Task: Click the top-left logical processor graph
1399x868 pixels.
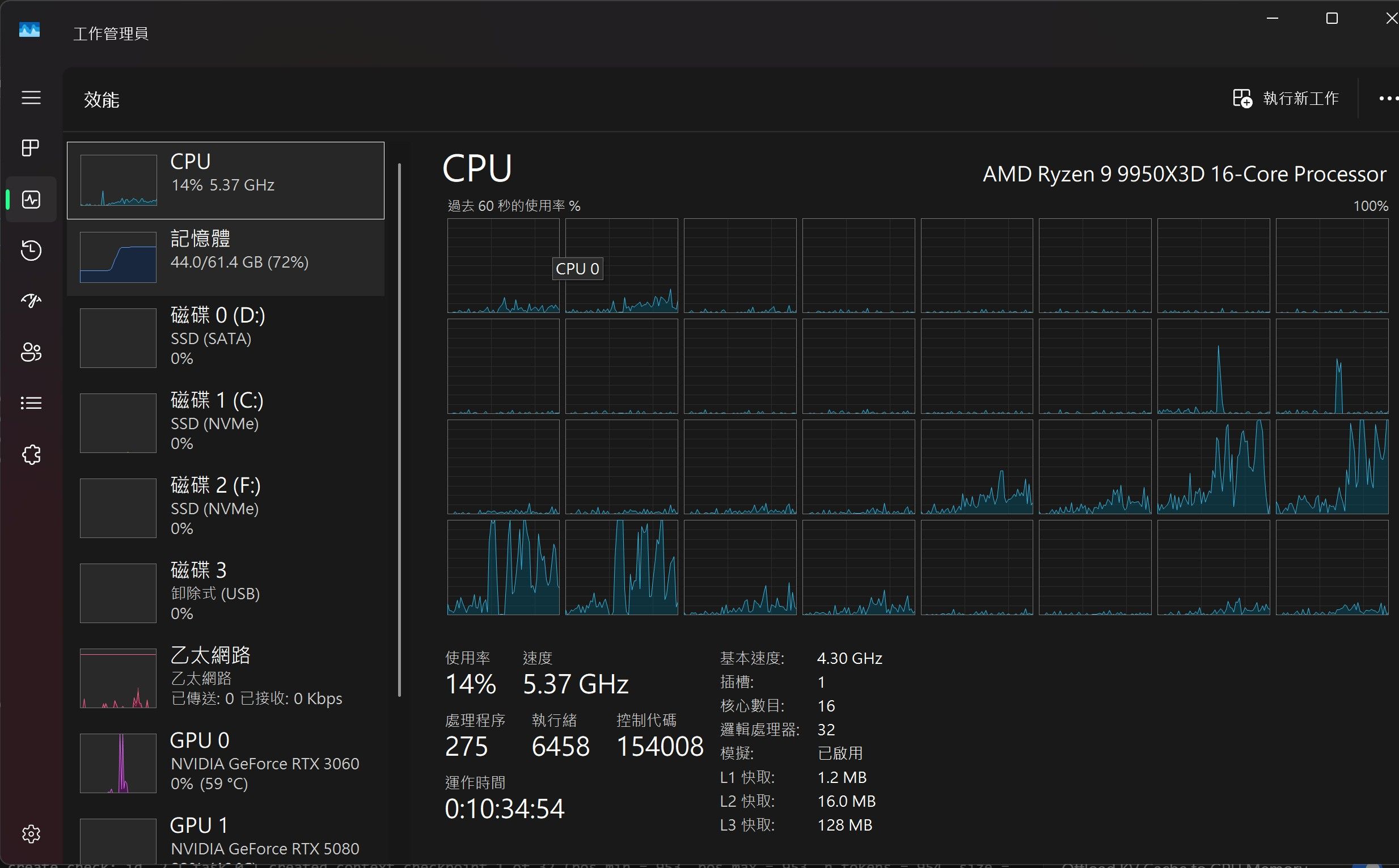Action: [x=504, y=265]
